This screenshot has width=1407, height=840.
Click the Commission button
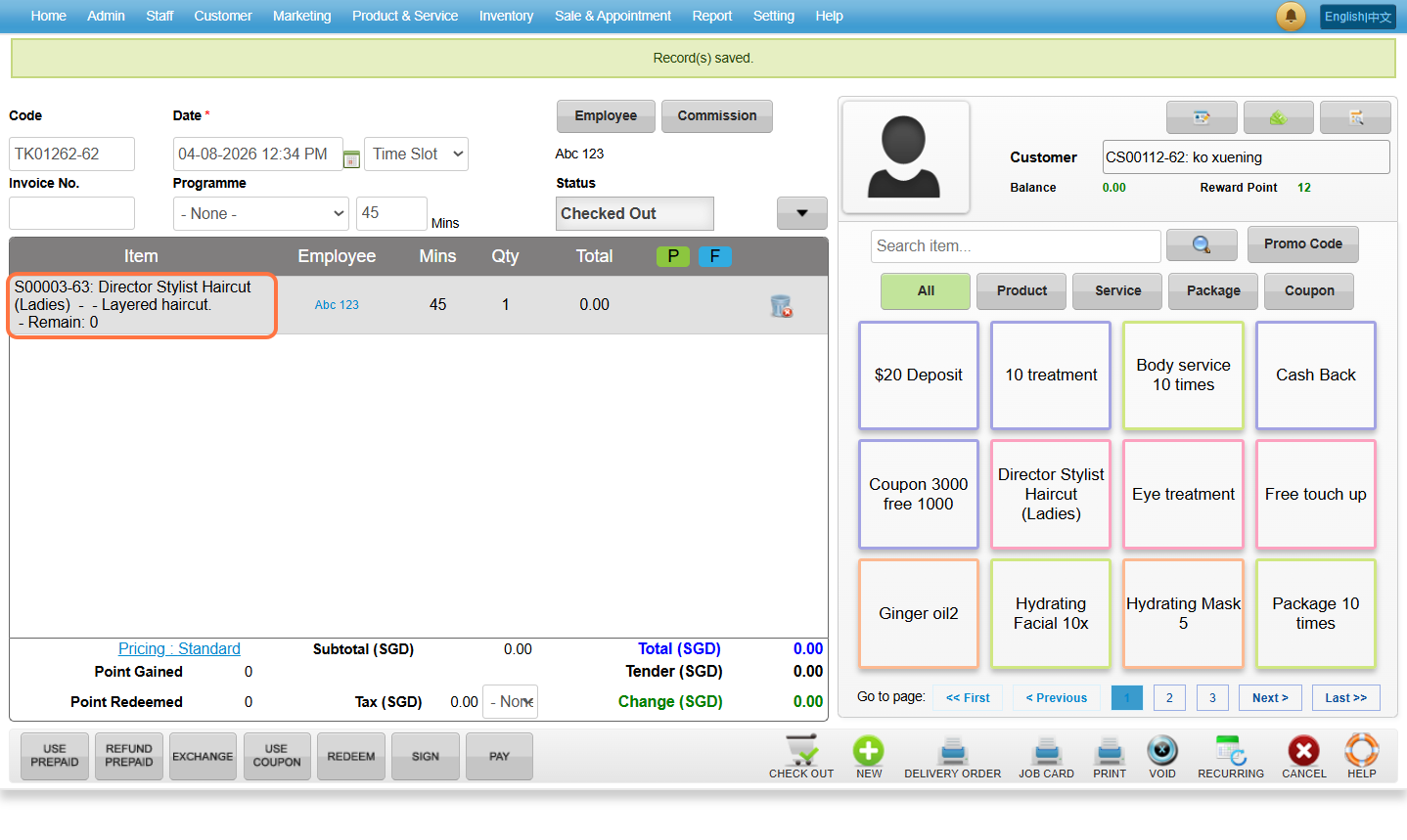click(x=717, y=116)
